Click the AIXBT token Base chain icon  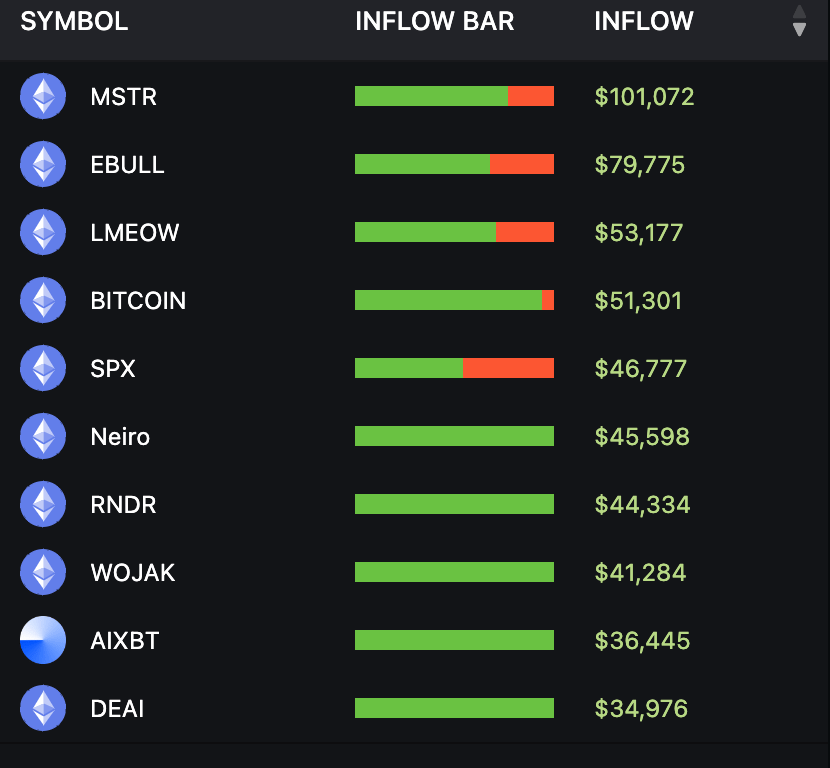(43, 640)
